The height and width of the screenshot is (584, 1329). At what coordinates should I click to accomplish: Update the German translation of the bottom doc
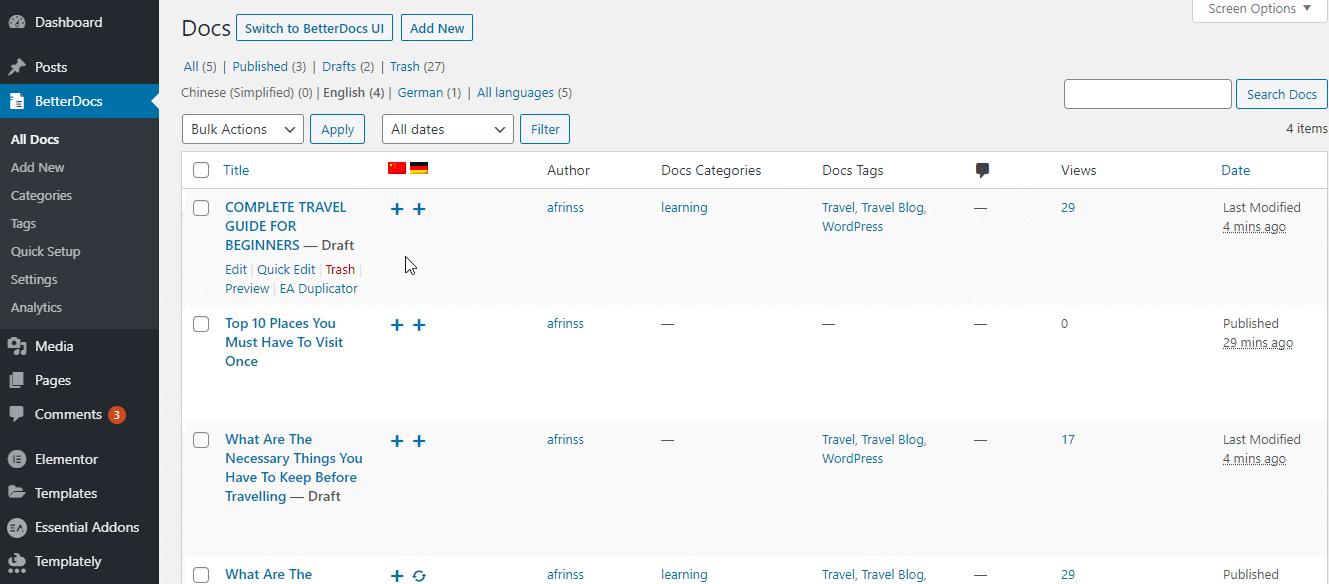tap(419, 575)
